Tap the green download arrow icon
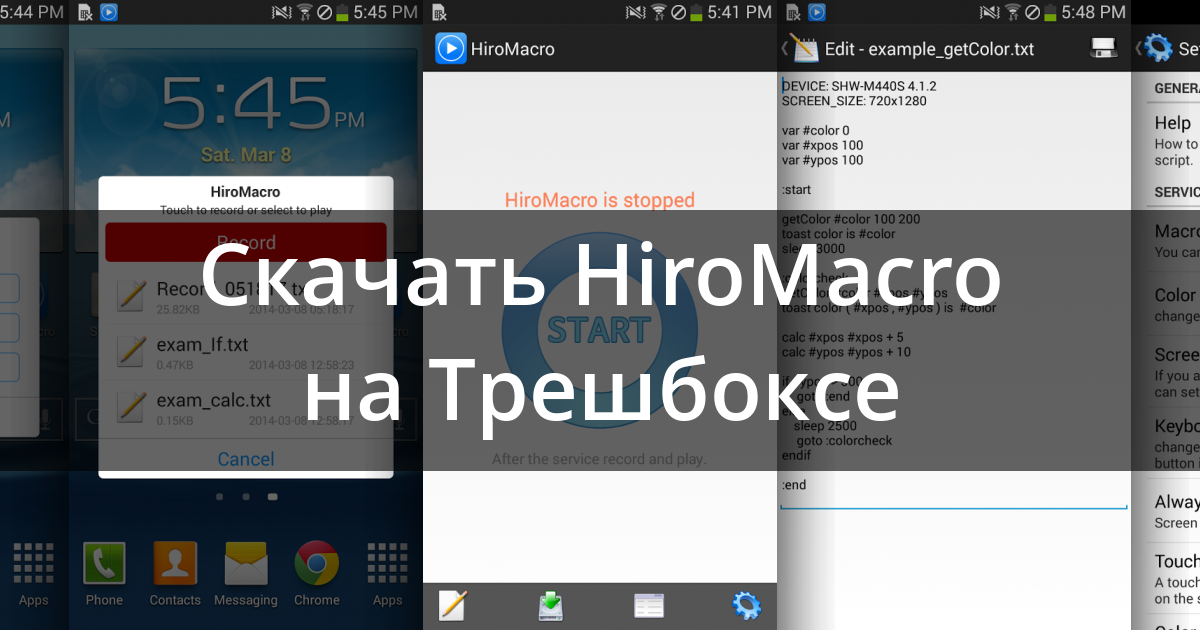The width and height of the screenshot is (1200, 630). click(x=551, y=606)
